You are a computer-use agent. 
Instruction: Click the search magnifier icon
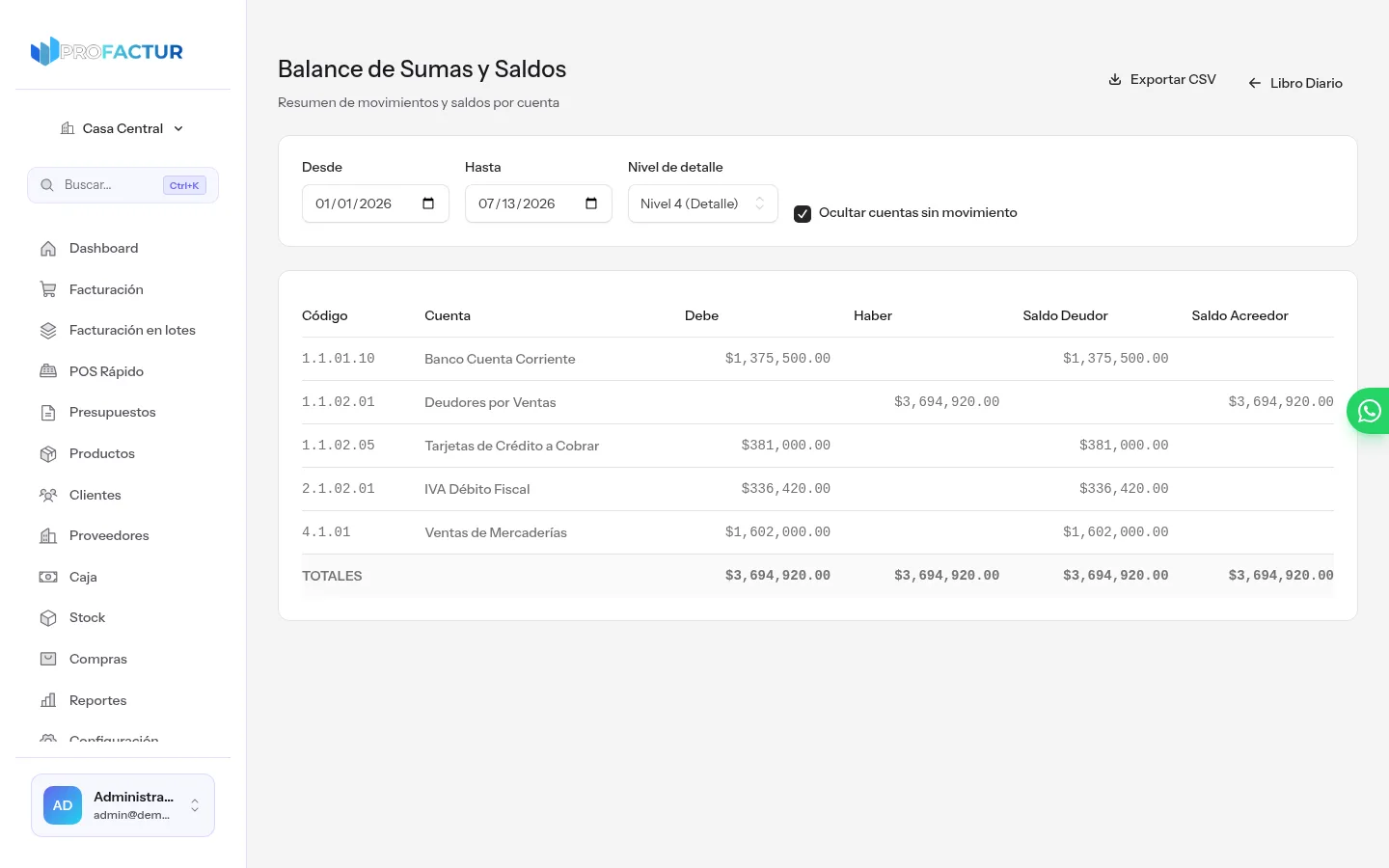click(x=46, y=185)
